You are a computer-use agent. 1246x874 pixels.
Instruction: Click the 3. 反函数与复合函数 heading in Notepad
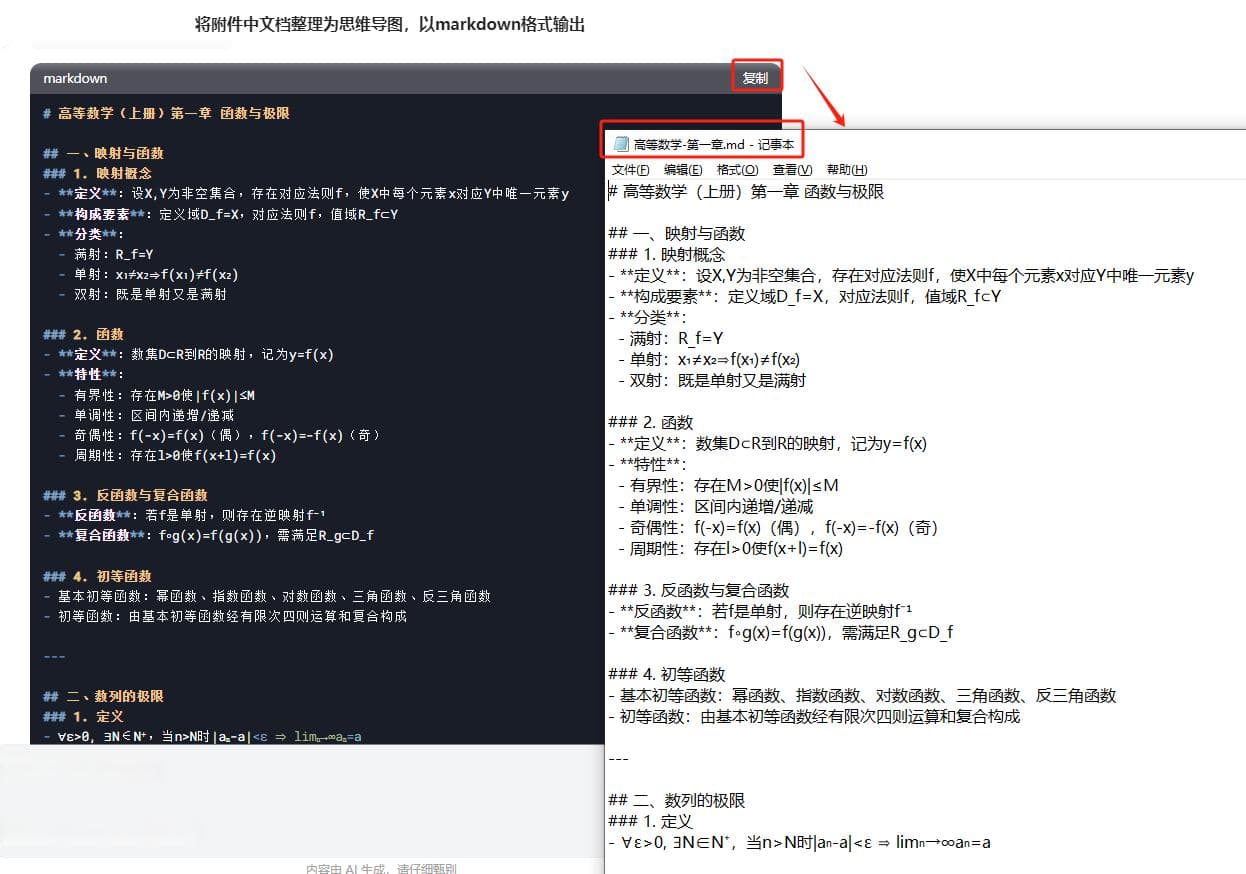tap(699, 591)
